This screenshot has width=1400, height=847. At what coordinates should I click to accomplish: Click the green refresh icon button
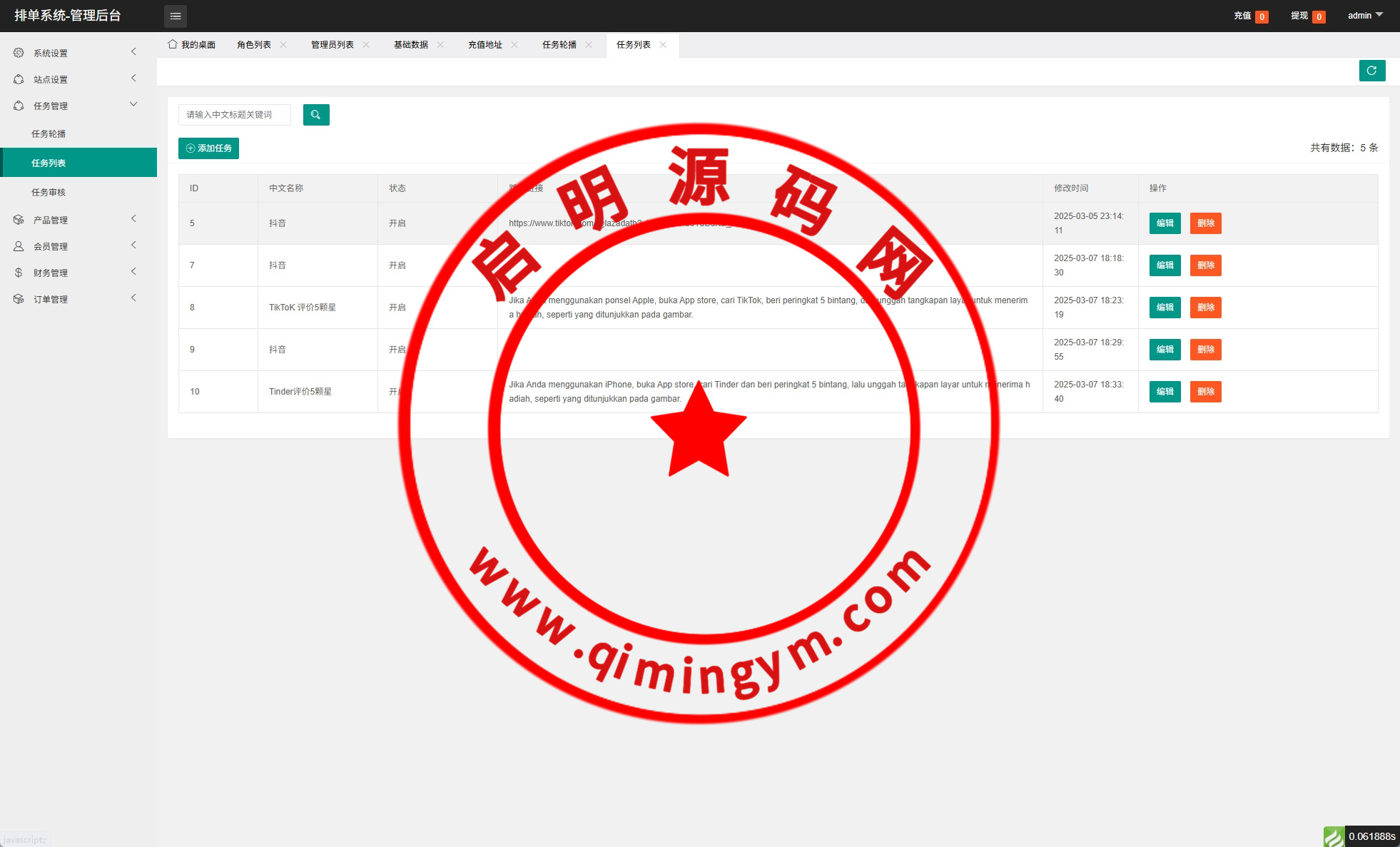coord(1371,71)
